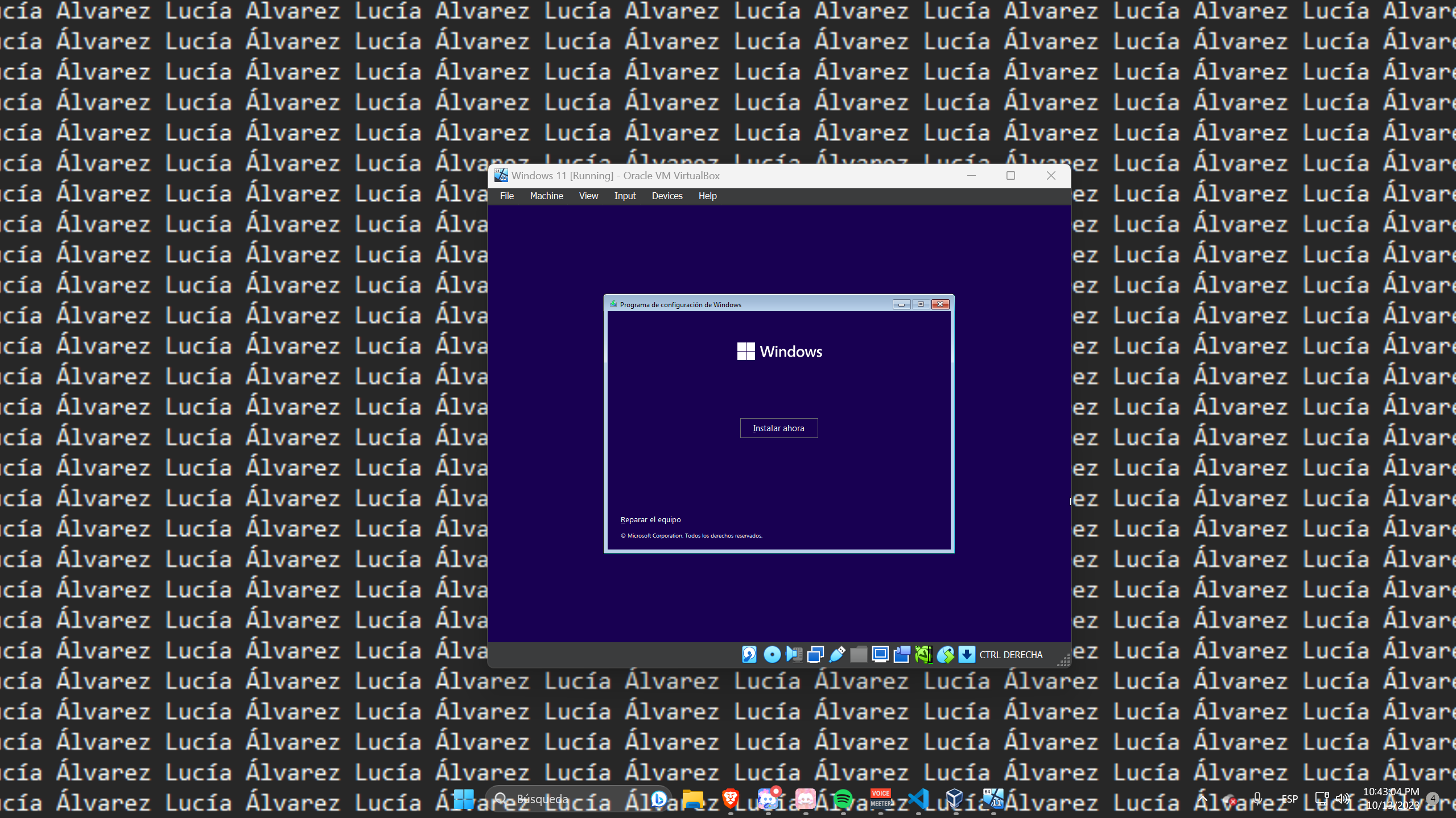1456x818 pixels.
Task: Open Spotify from the taskbar
Action: (x=843, y=799)
